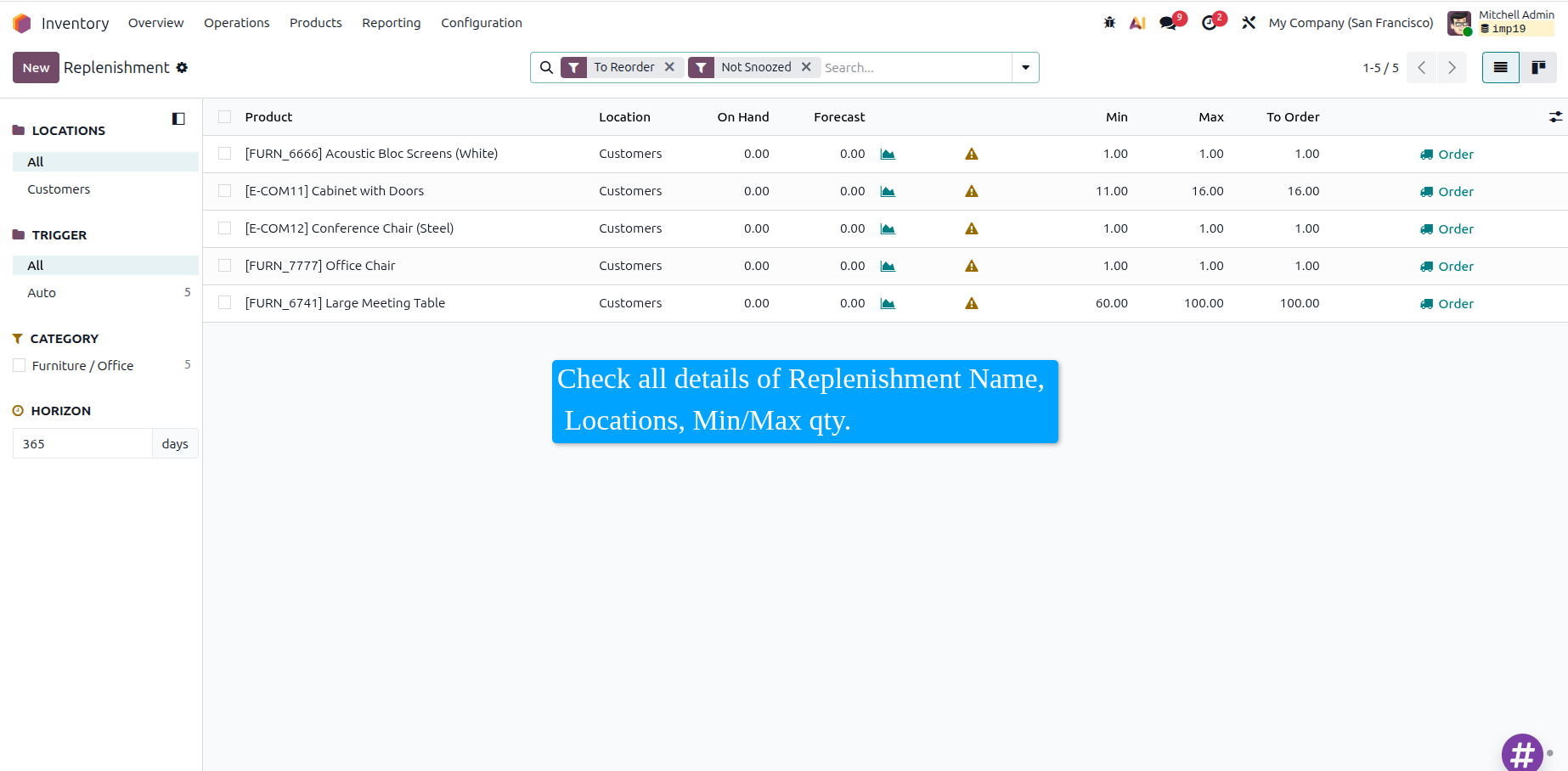This screenshot has height=771, width=1568.
Task: Collapse the left filter sidebar panel
Action: click(x=178, y=119)
